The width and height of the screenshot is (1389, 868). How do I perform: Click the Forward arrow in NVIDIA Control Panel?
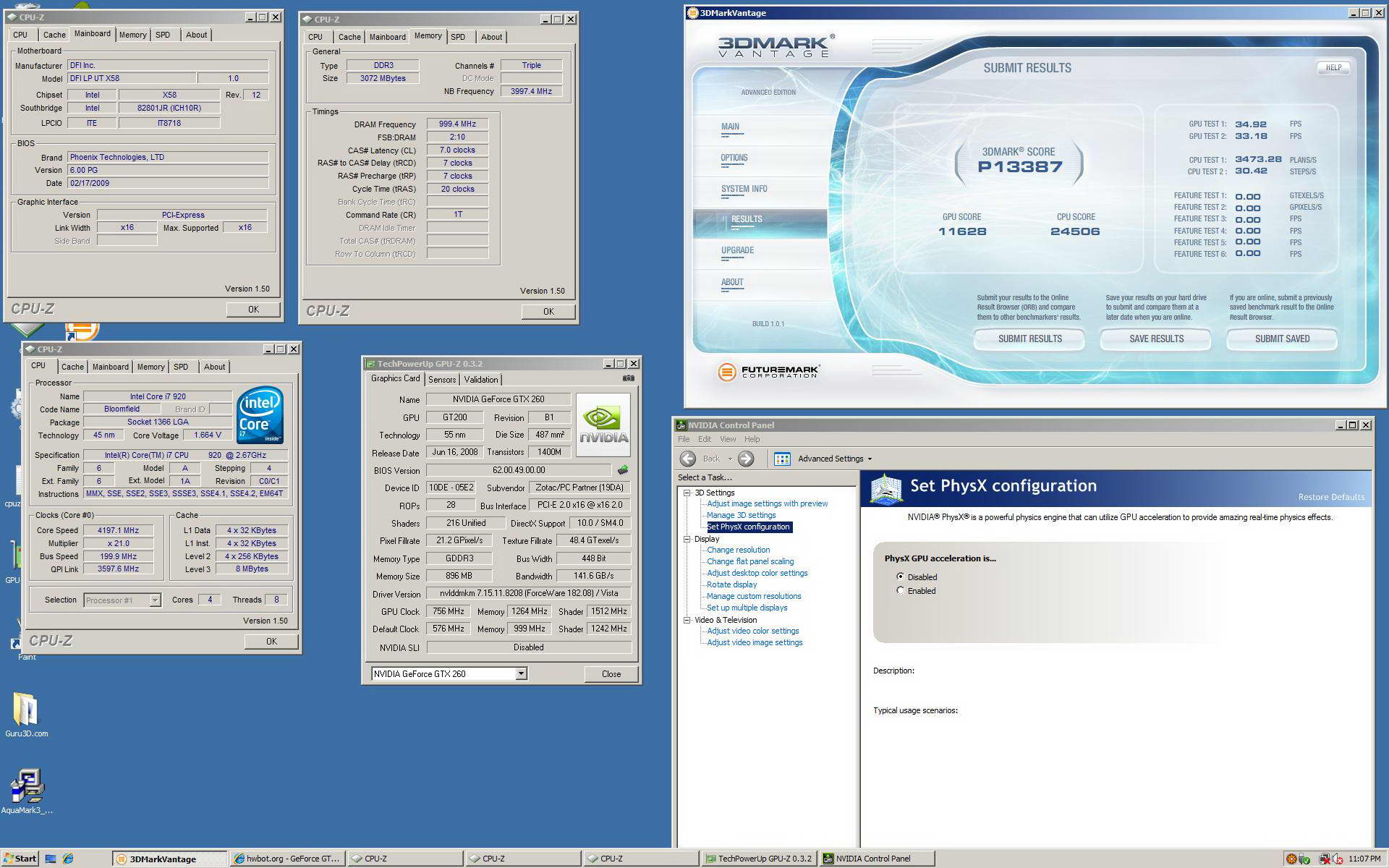pos(746,459)
